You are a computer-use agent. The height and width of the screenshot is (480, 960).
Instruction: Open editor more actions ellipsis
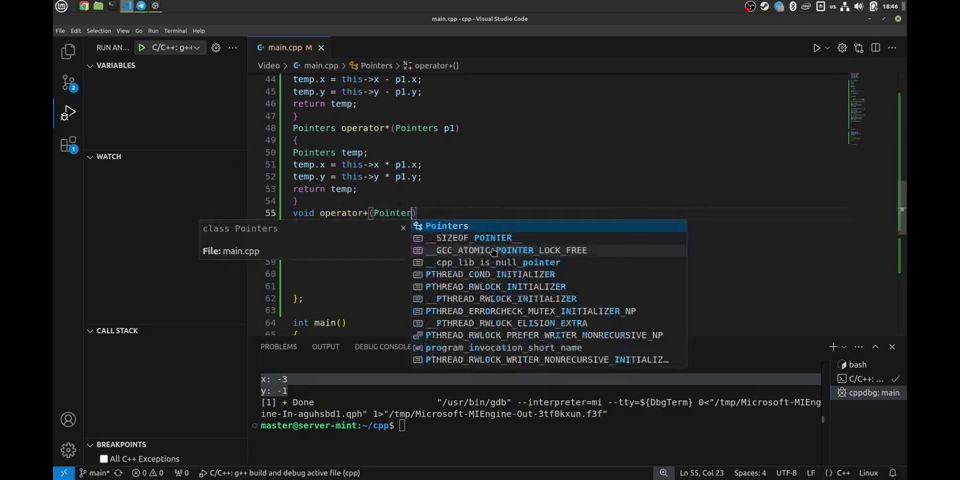892,48
